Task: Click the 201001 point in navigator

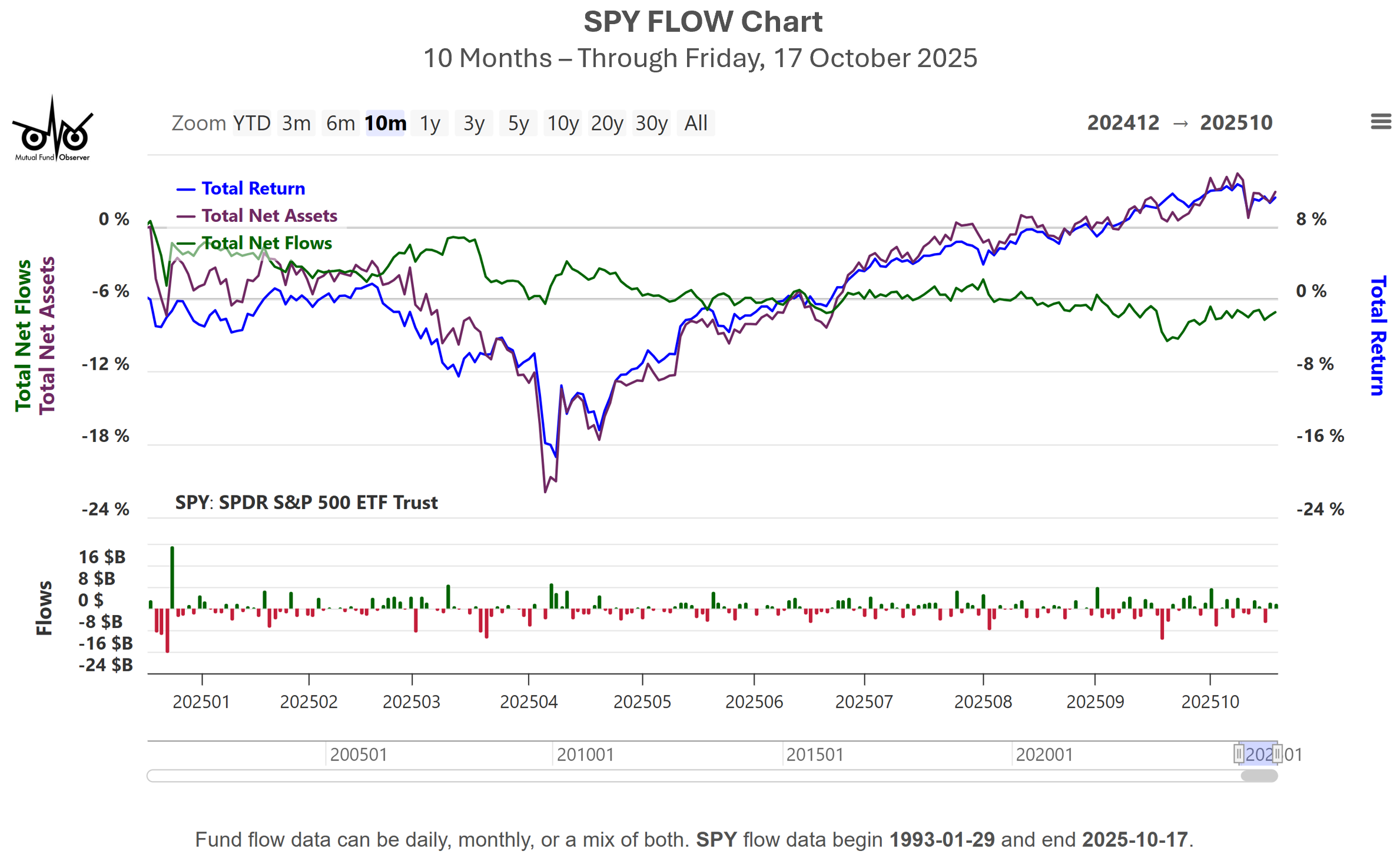Action: (585, 754)
